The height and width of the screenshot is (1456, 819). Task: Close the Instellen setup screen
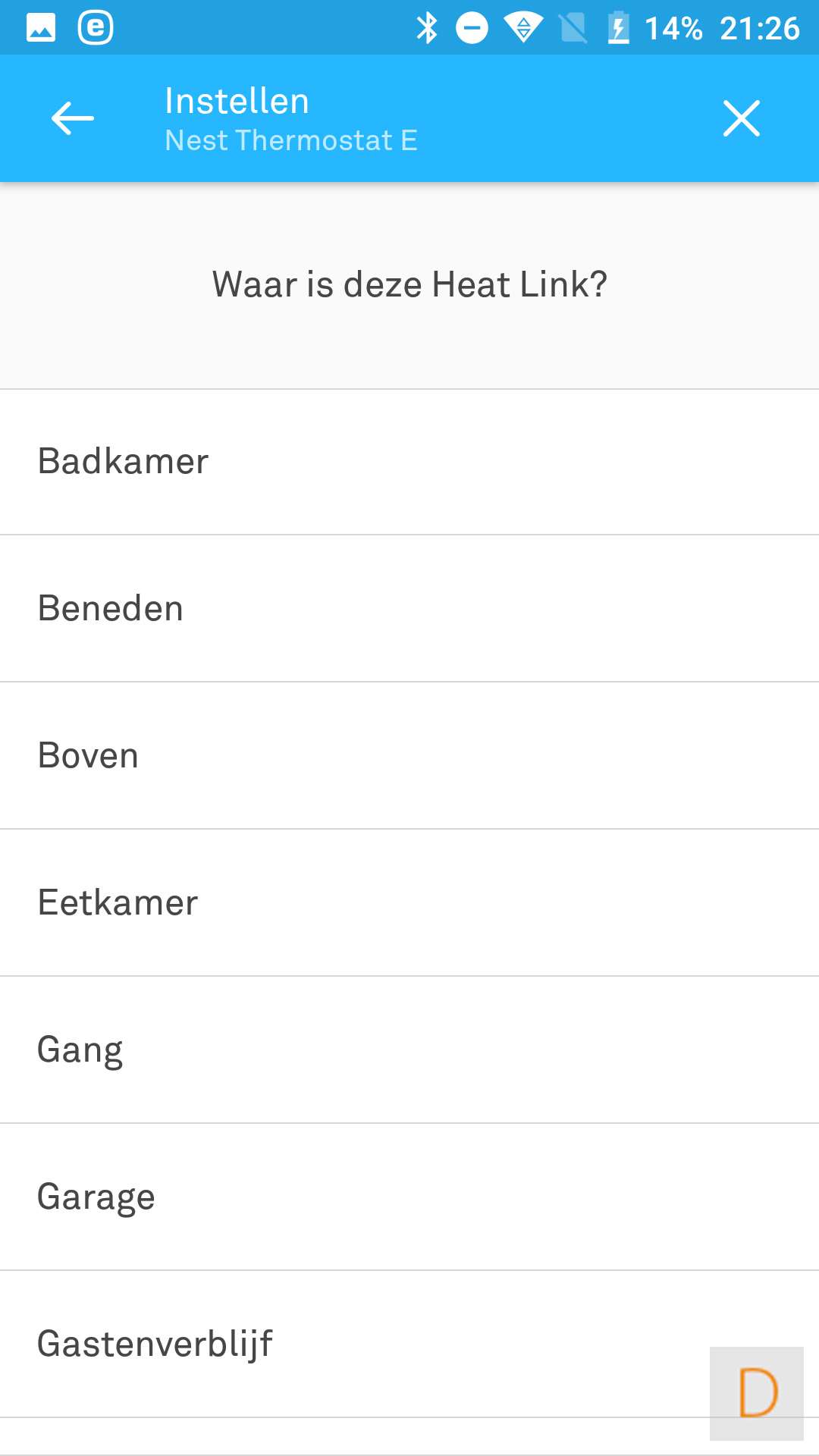click(741, 118)
